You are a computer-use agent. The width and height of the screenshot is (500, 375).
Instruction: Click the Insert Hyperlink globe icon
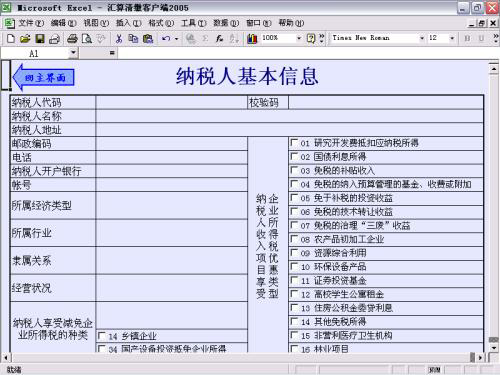point(191,39)
